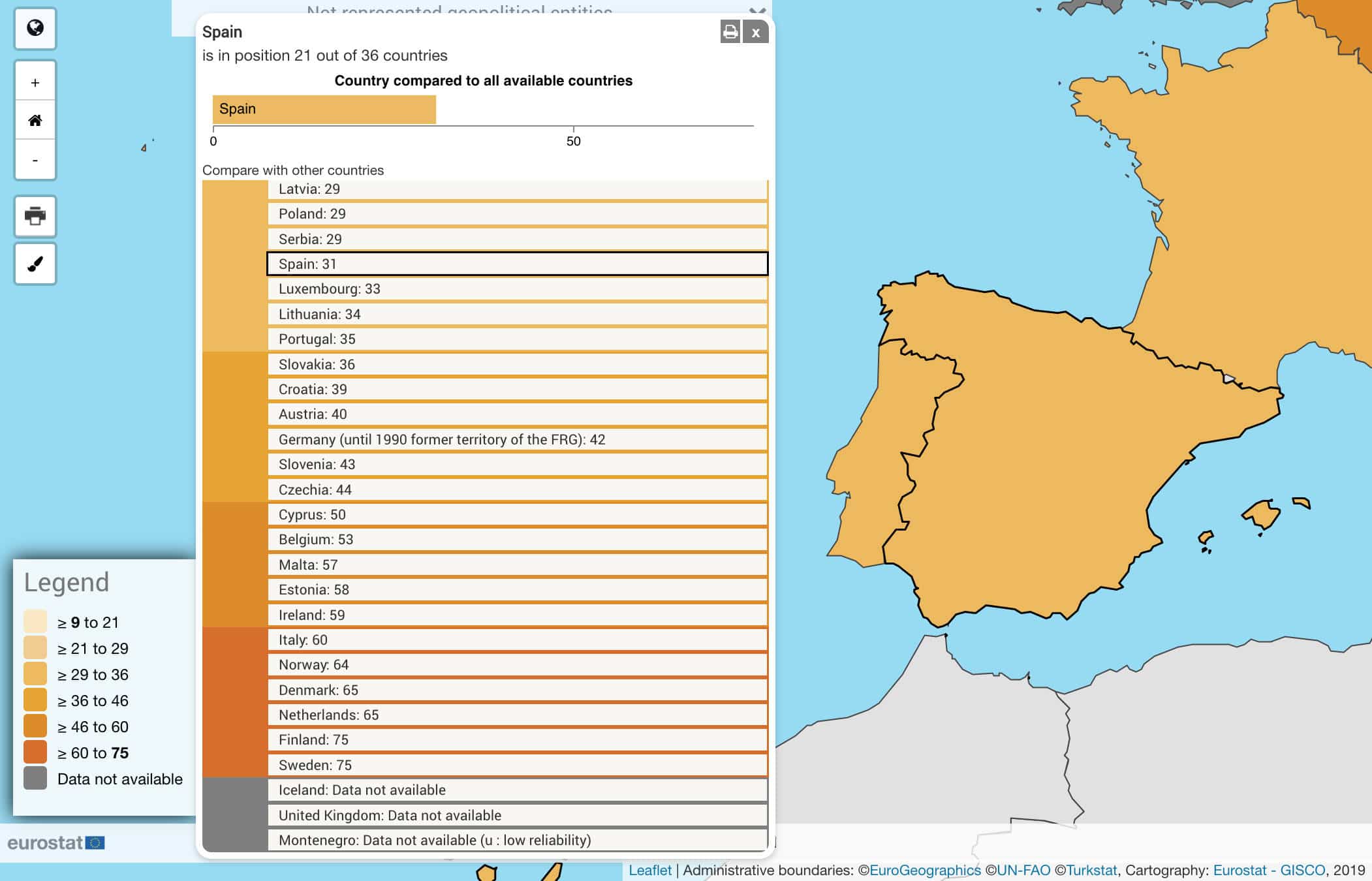Zoom in with the plus button
1372x881 pixels.
tap(35, 83)
